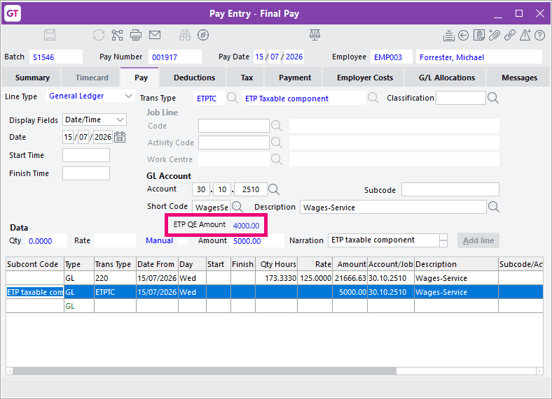Viewport: 552px width, 399px height.
Task: Switch to the Deductions tab
Action: [x=194, y=77]
